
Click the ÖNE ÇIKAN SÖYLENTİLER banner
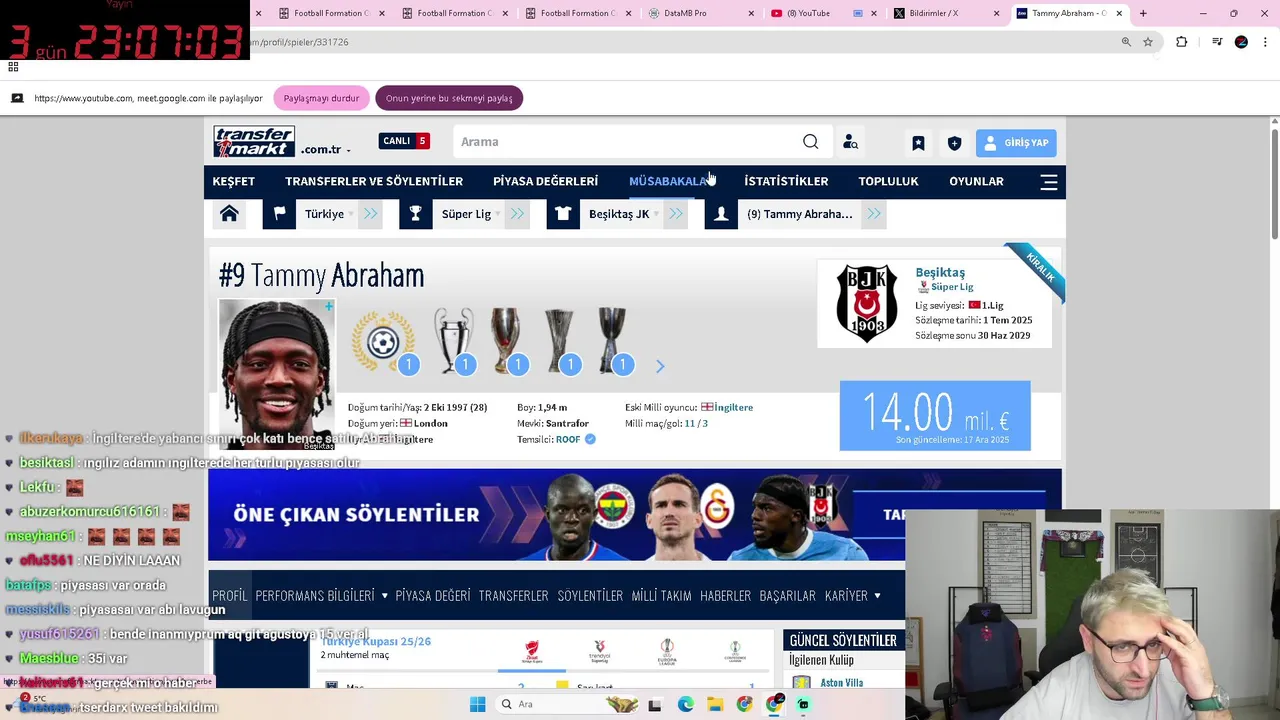click(556, 514)
